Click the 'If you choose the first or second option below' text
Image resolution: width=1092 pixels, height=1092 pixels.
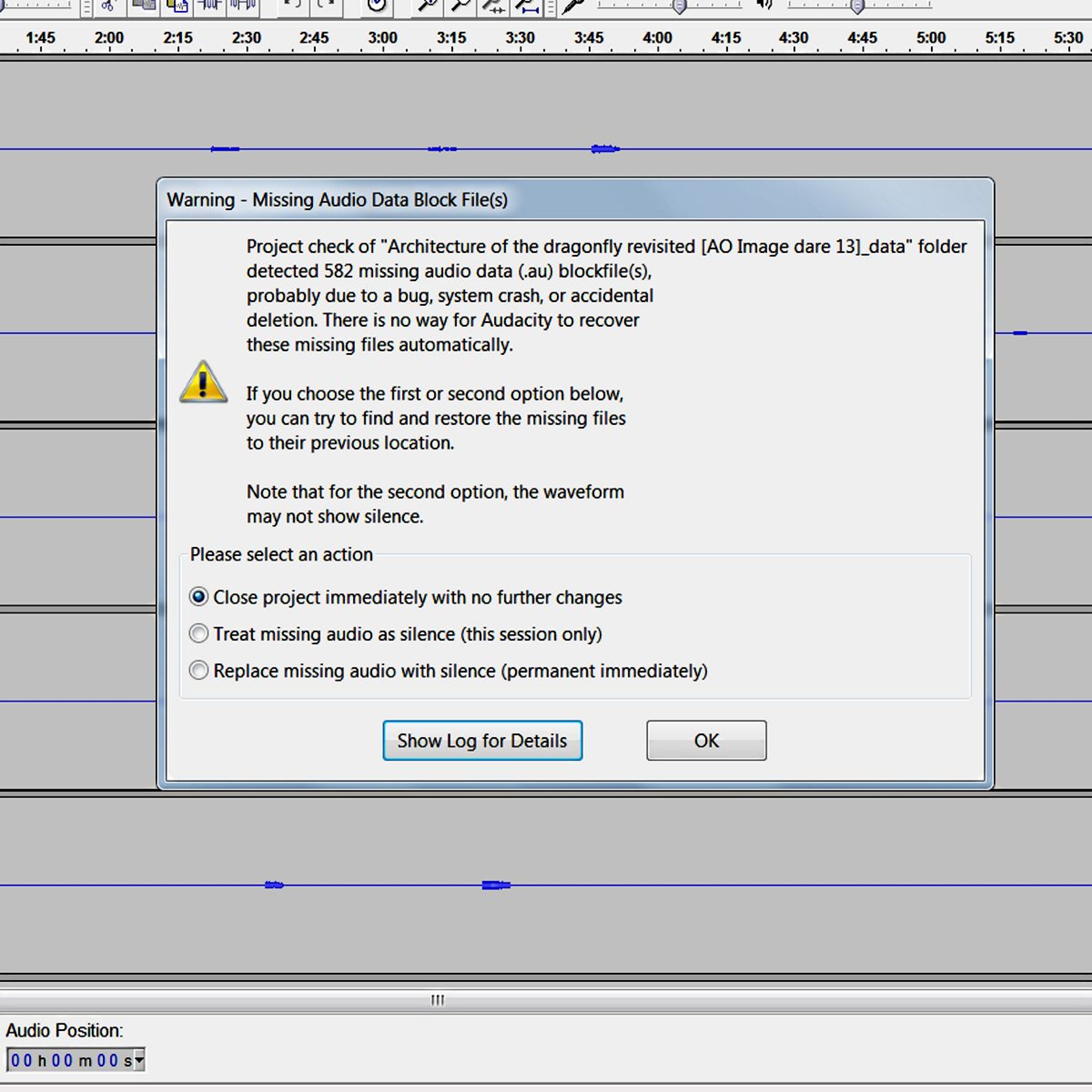pyautogui.click(x=435, y=393)
